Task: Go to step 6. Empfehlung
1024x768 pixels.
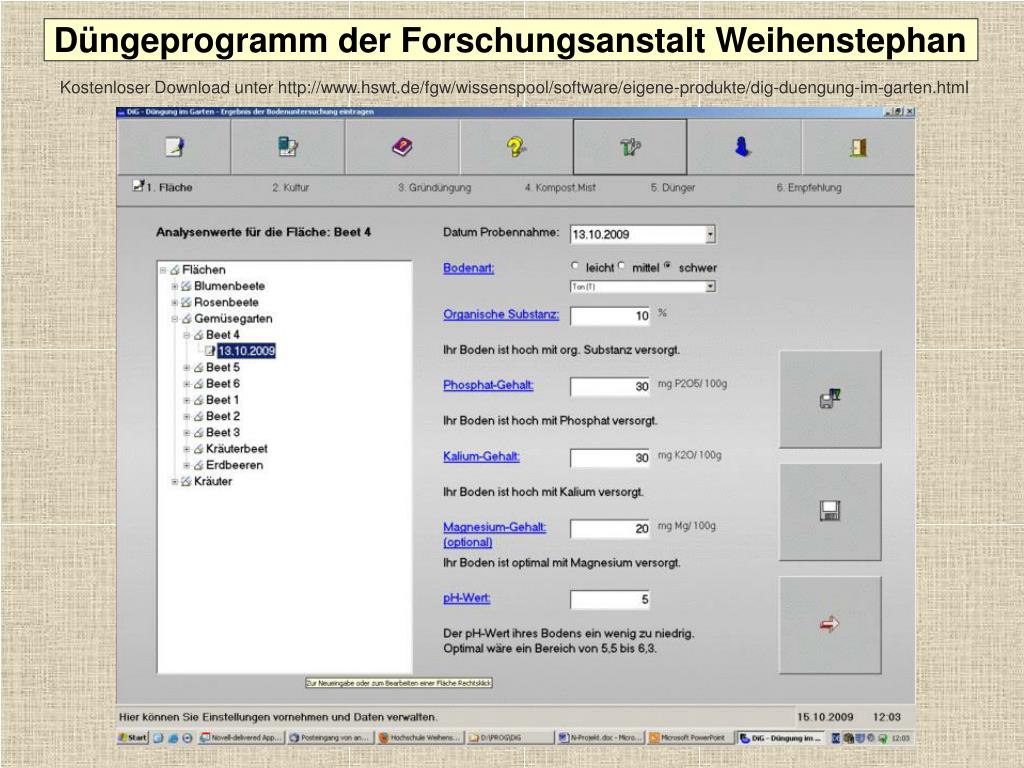Action: click(809, 187)
